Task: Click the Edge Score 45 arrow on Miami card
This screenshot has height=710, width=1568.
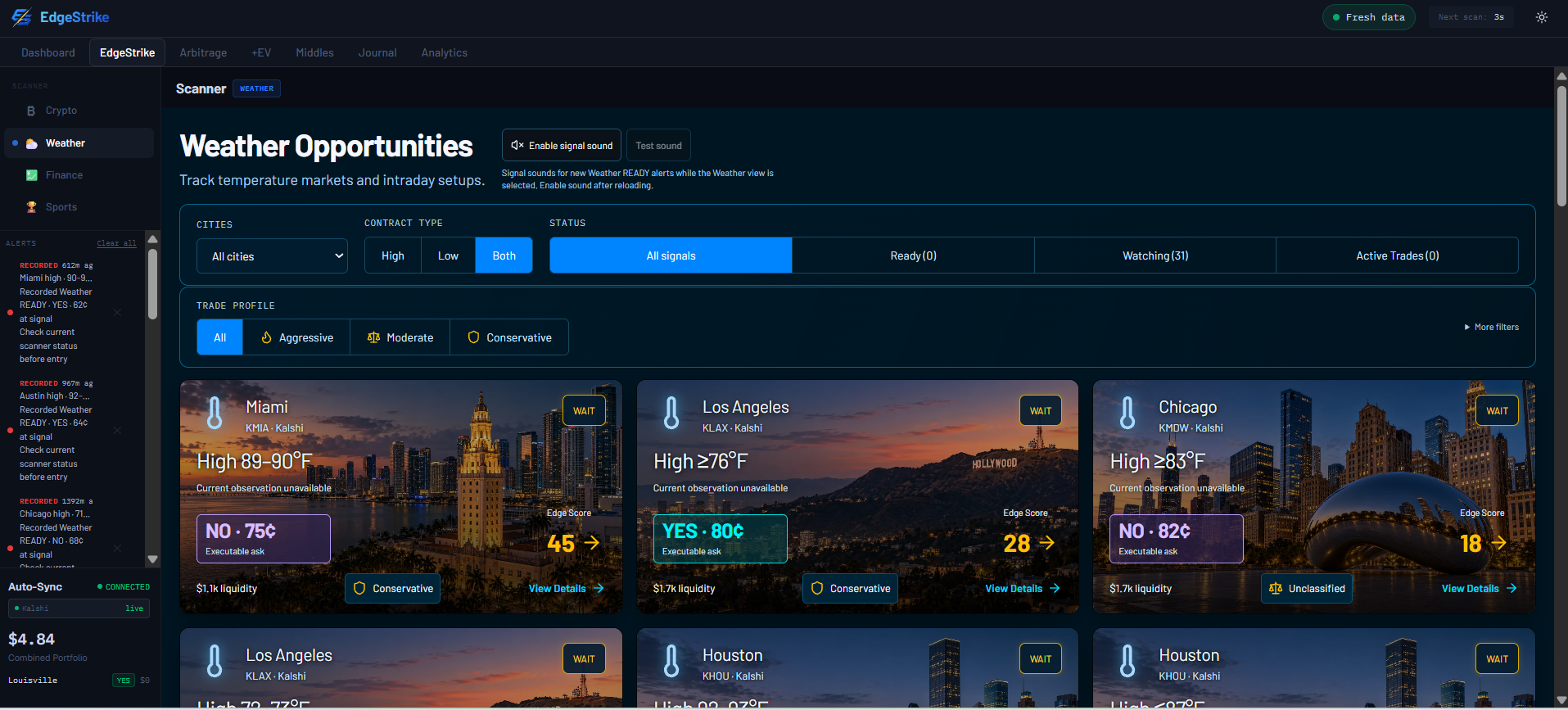Action: (x=592, y=542)
